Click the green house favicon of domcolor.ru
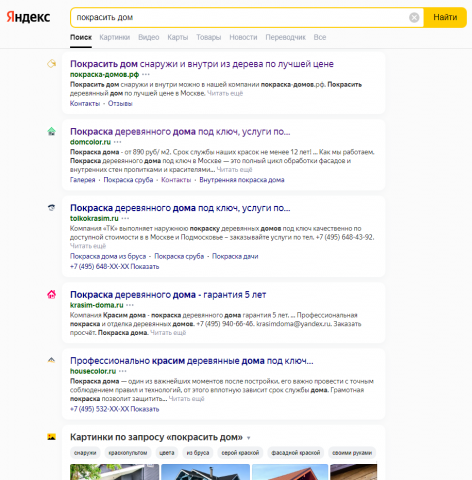 (x=51, y=131)
